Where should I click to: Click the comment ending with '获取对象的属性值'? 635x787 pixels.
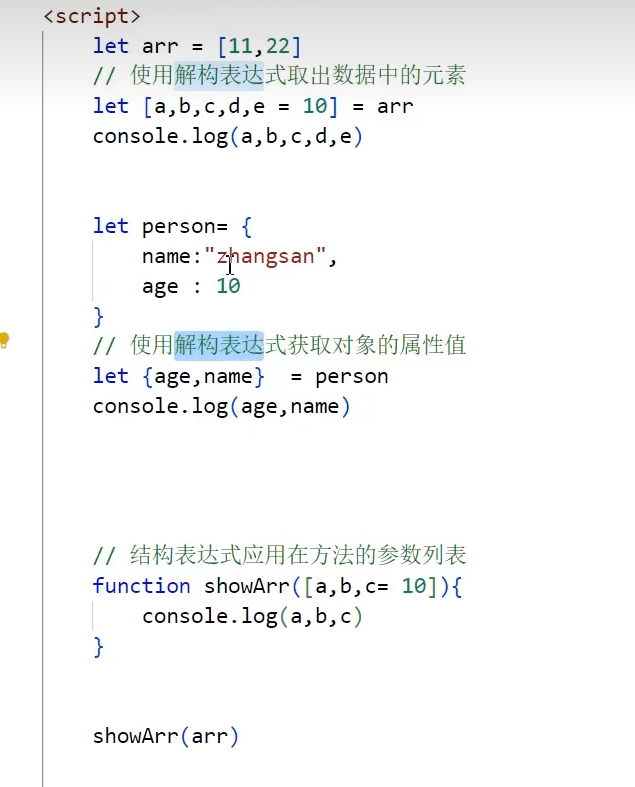tap(280, 346)
